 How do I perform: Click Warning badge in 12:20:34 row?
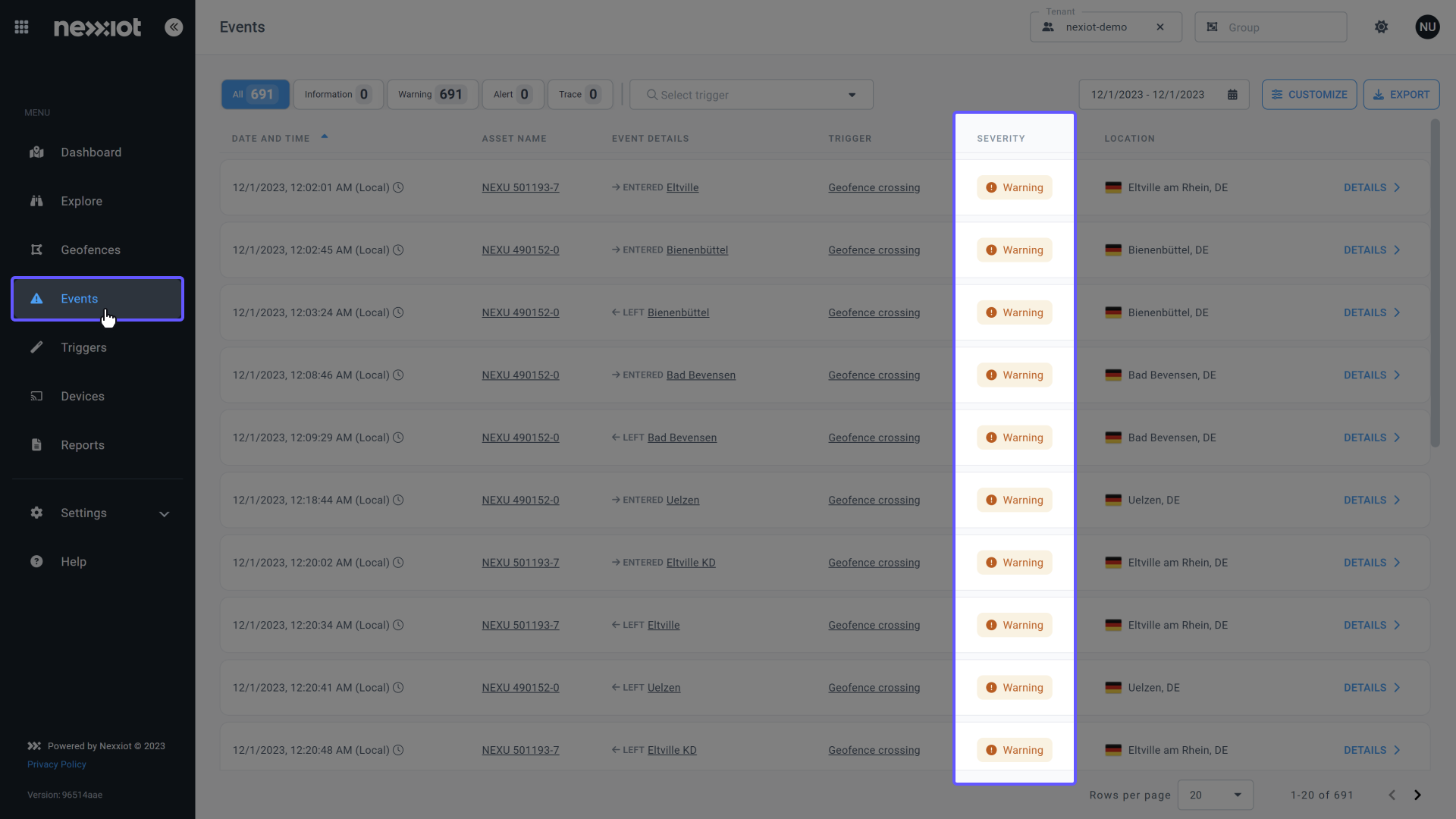pyautogui.click(x=1014, y=625)
